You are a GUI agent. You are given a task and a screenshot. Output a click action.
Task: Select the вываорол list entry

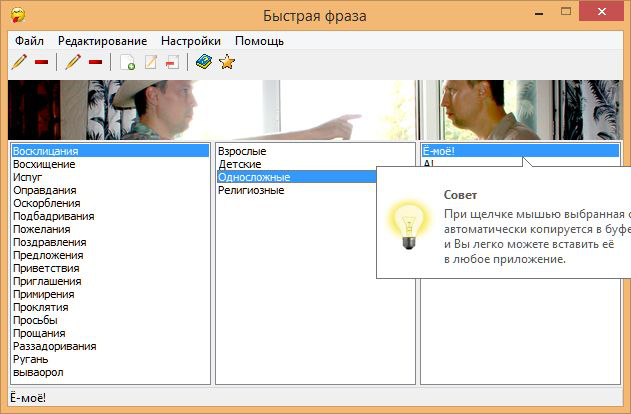(111, 372)
